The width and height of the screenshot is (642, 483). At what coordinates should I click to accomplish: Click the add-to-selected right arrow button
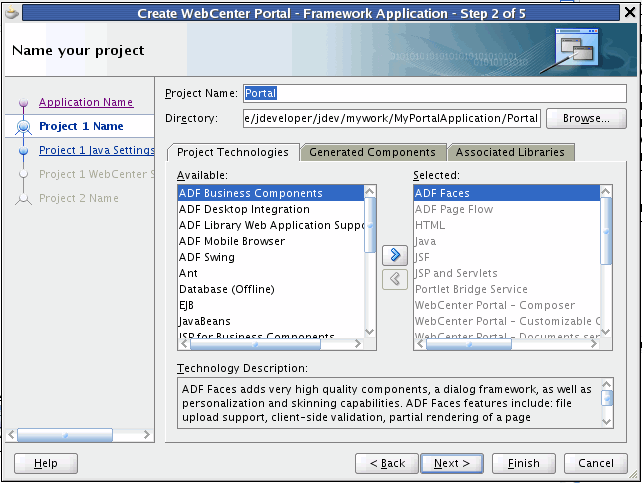click(x=395, y=255)
